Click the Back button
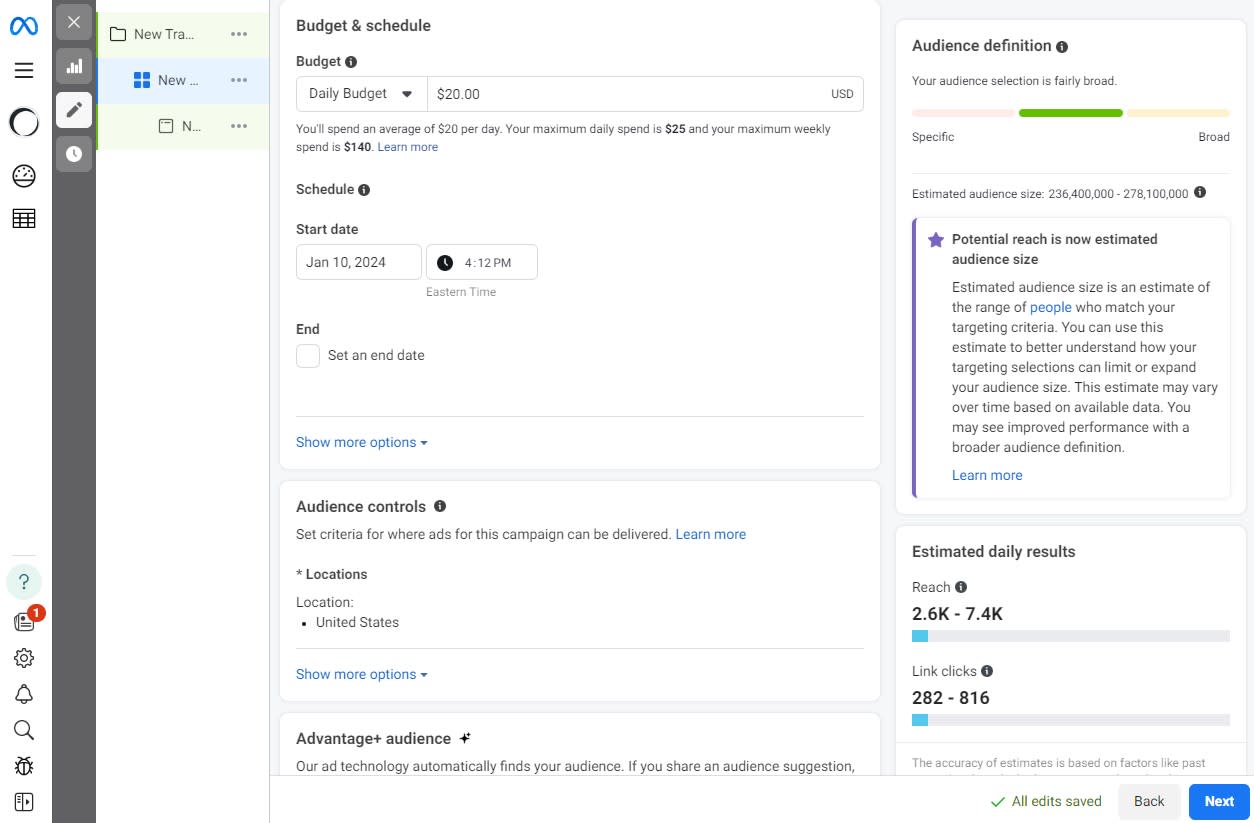 [1149, 801]
